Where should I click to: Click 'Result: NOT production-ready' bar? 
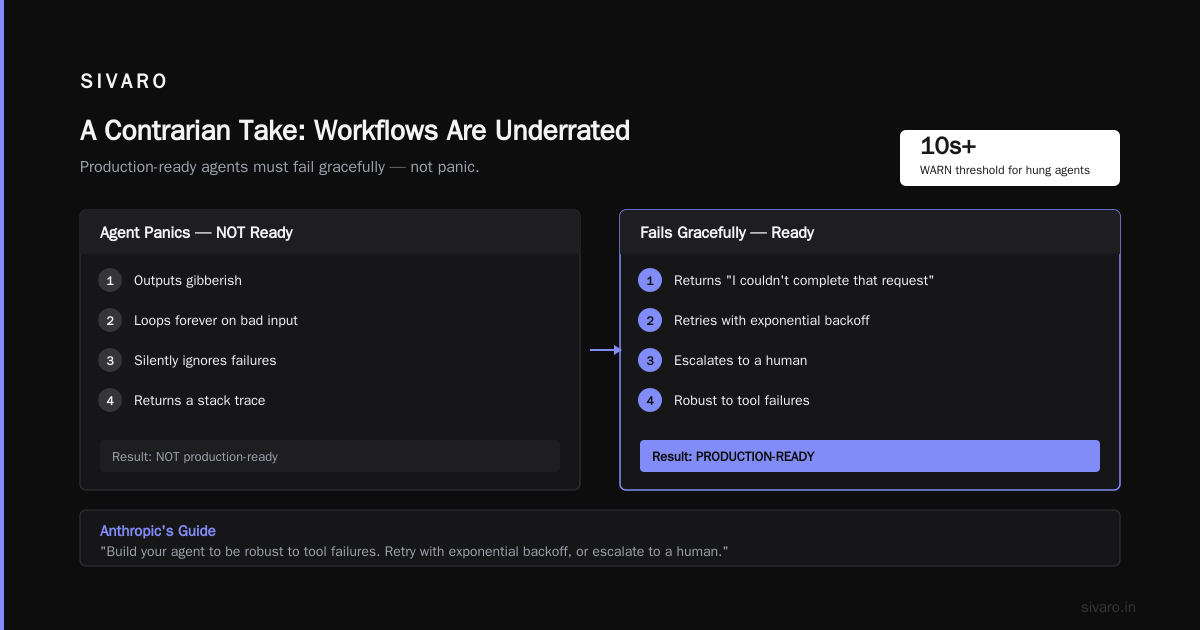[330, 456]
